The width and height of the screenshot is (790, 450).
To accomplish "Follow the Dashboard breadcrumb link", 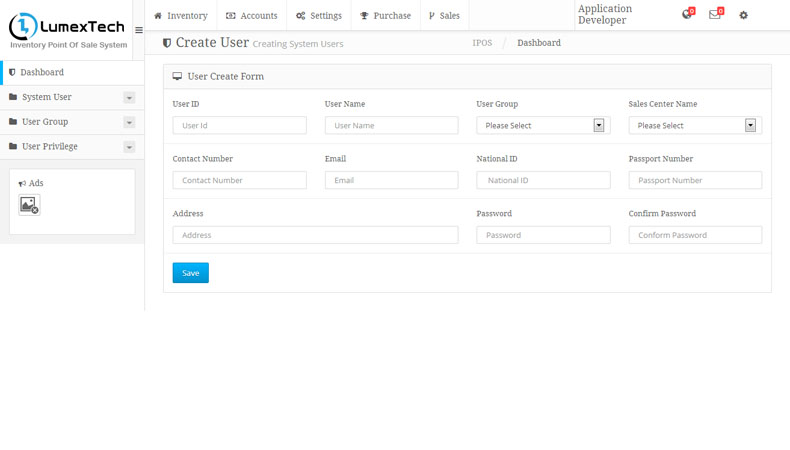I will pos(538,43).
